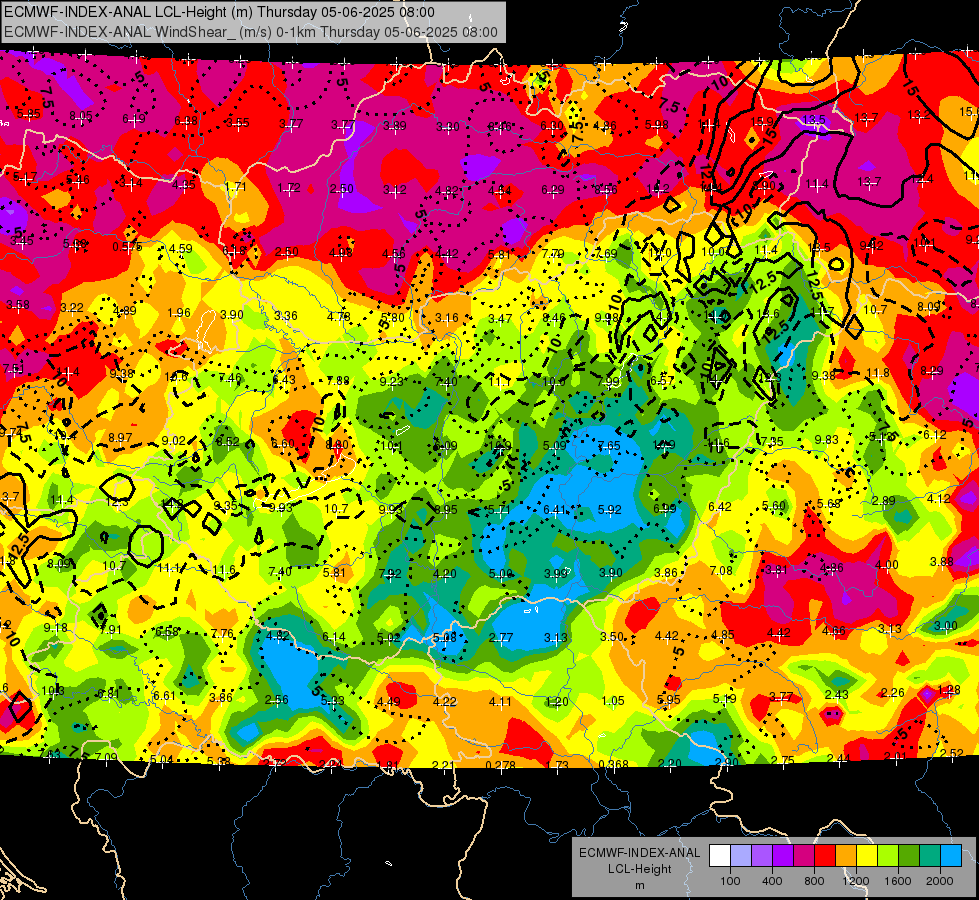Click the 5.85 grid value

point(29,114)
